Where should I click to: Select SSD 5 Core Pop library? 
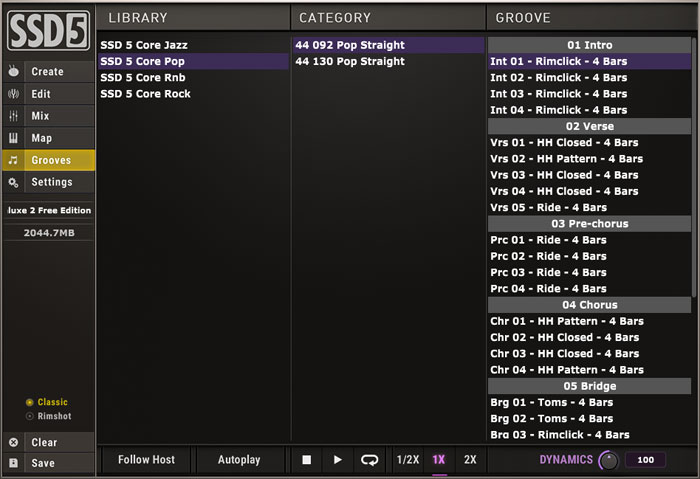(x=193, y=61)
